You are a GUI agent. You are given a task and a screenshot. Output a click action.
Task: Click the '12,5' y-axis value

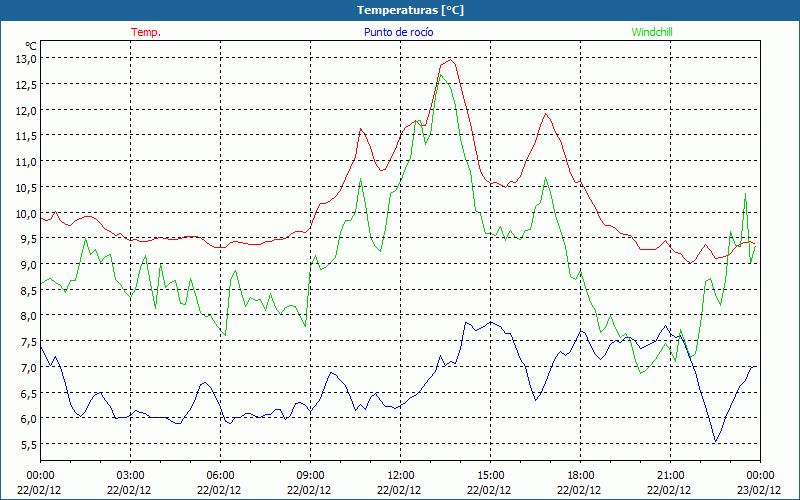point(27,84)
